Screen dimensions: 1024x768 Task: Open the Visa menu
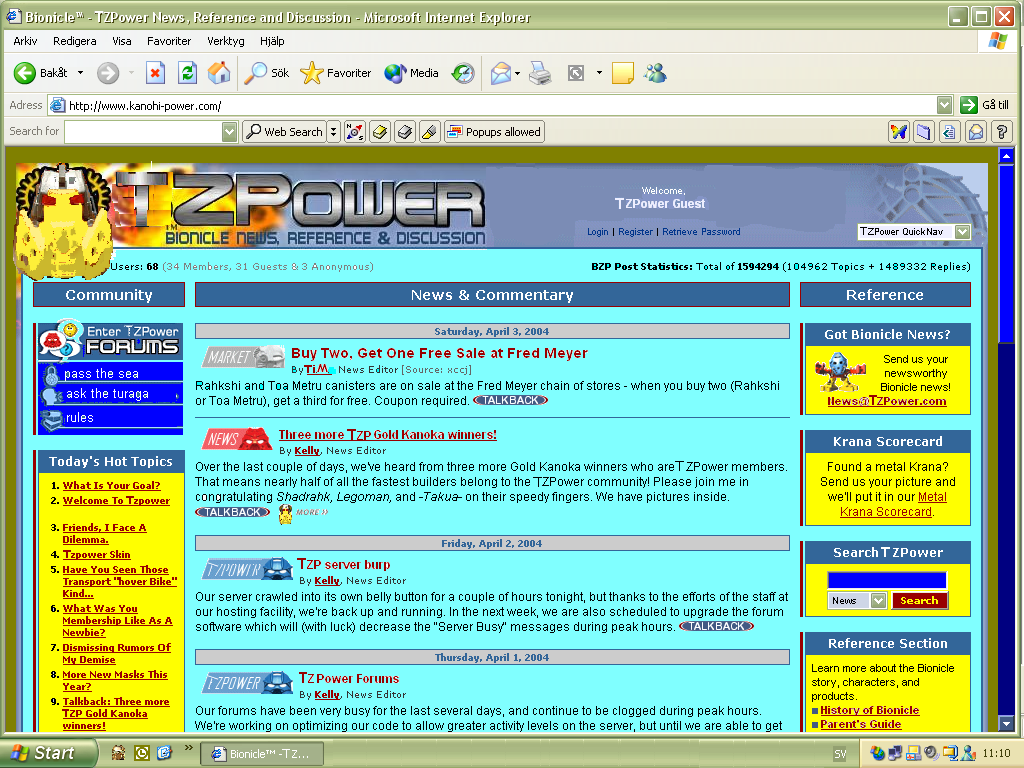coord(121,41)
